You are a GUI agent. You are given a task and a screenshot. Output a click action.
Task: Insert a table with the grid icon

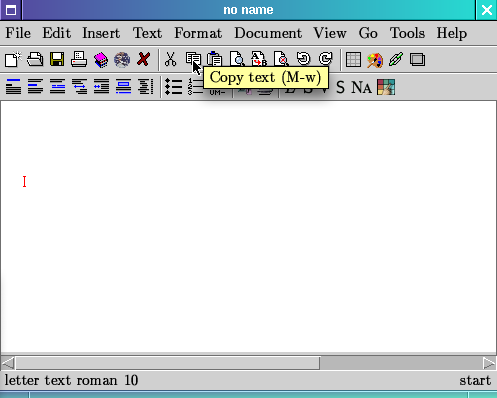[353, 60]
